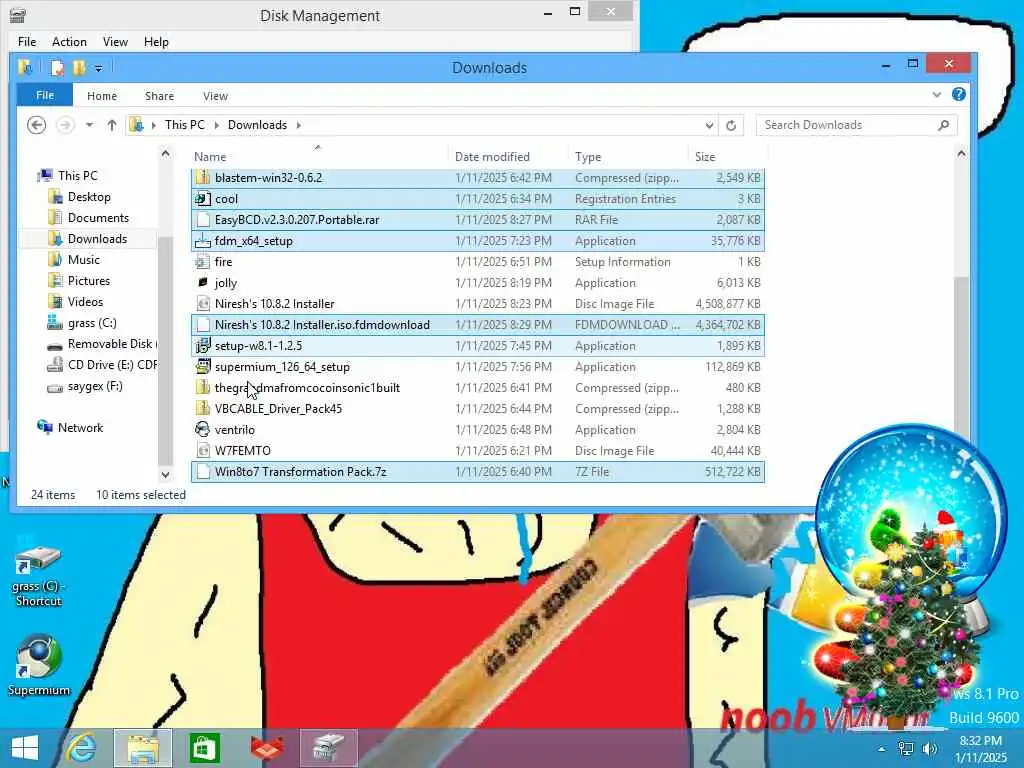Click the arrow after This PC breadcrumb
1024x768 pixels.
[216, 125]
